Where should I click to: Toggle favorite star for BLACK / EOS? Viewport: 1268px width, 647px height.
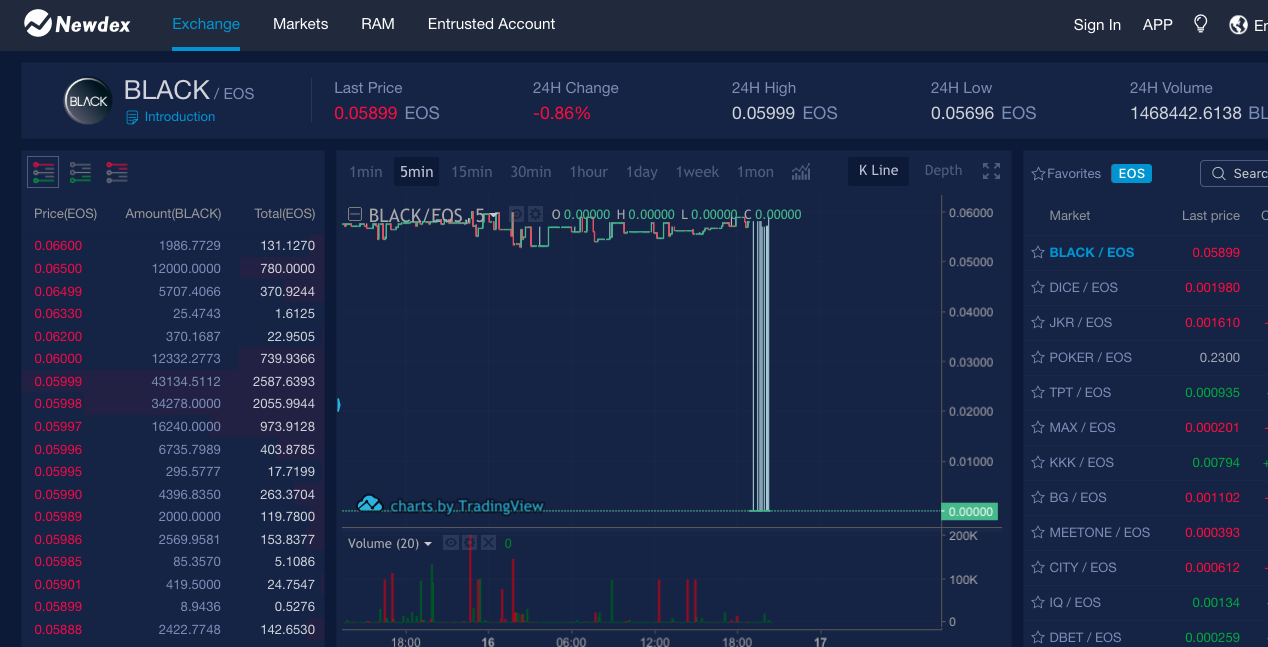1038,252
